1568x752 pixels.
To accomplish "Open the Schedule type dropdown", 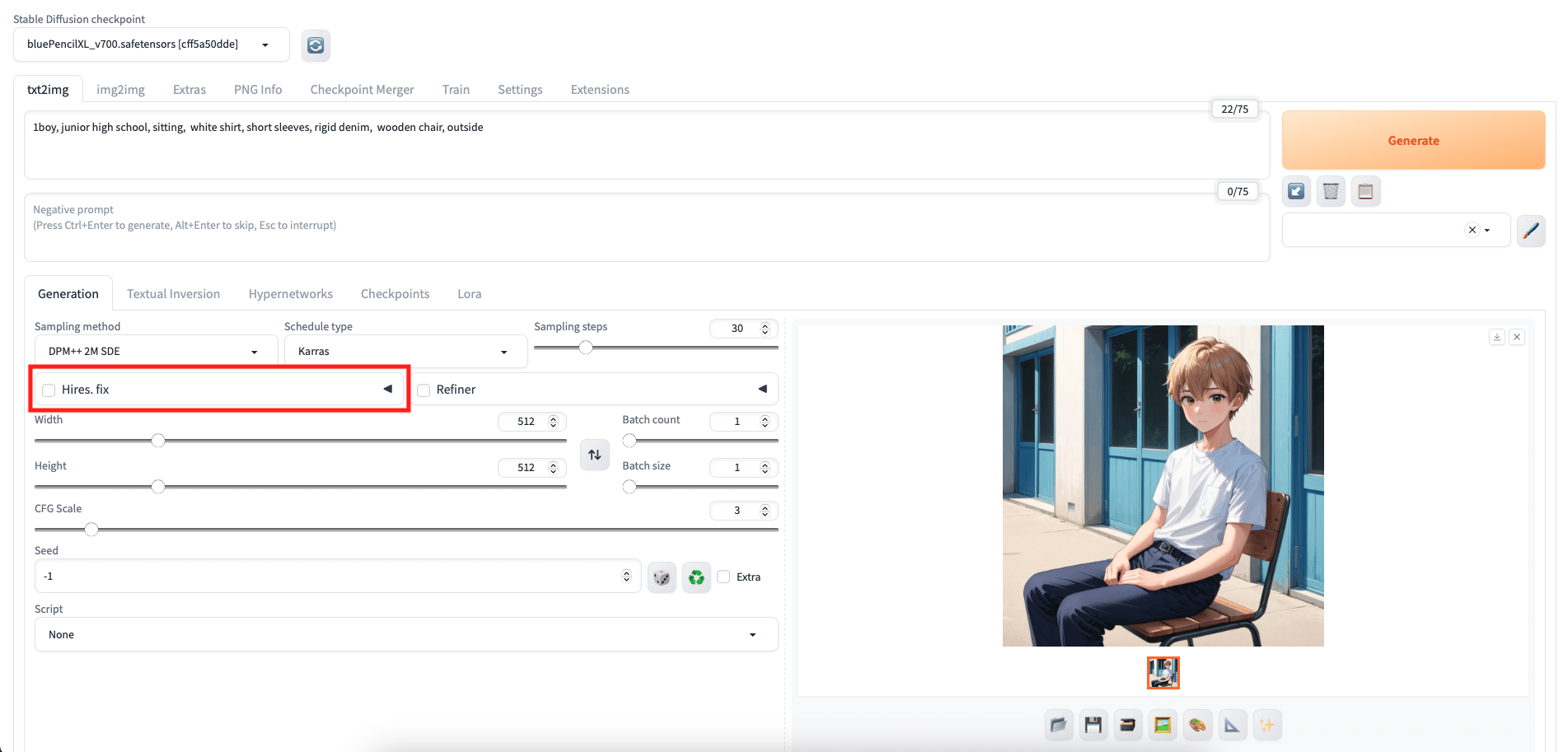I will tap(404, 352).
